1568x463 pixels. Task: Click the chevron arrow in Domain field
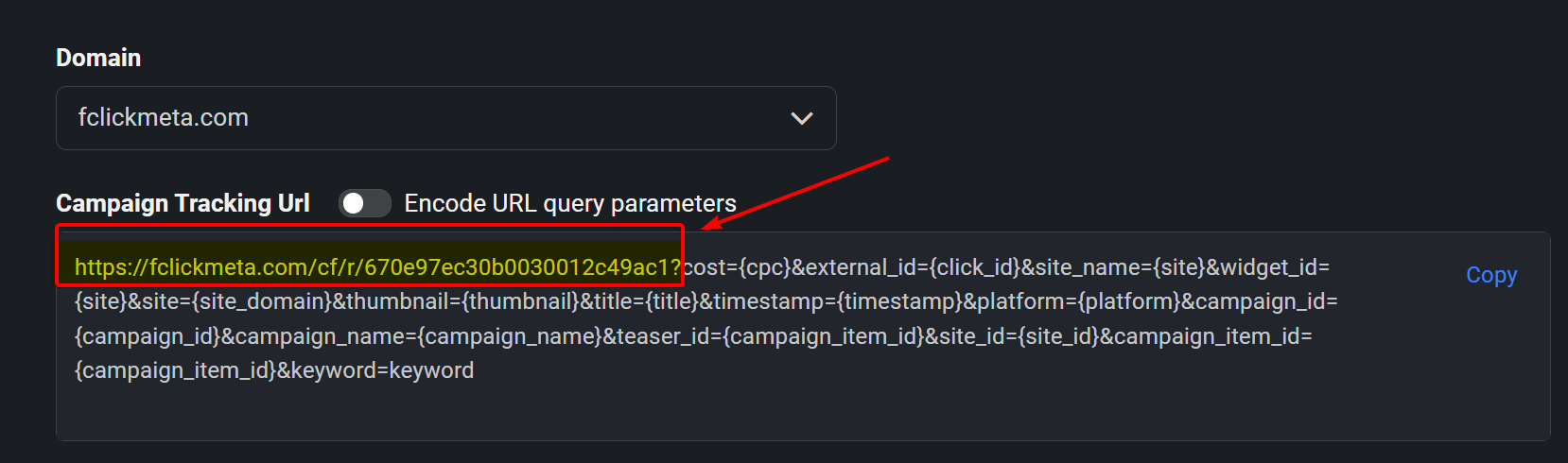(802, 119)
